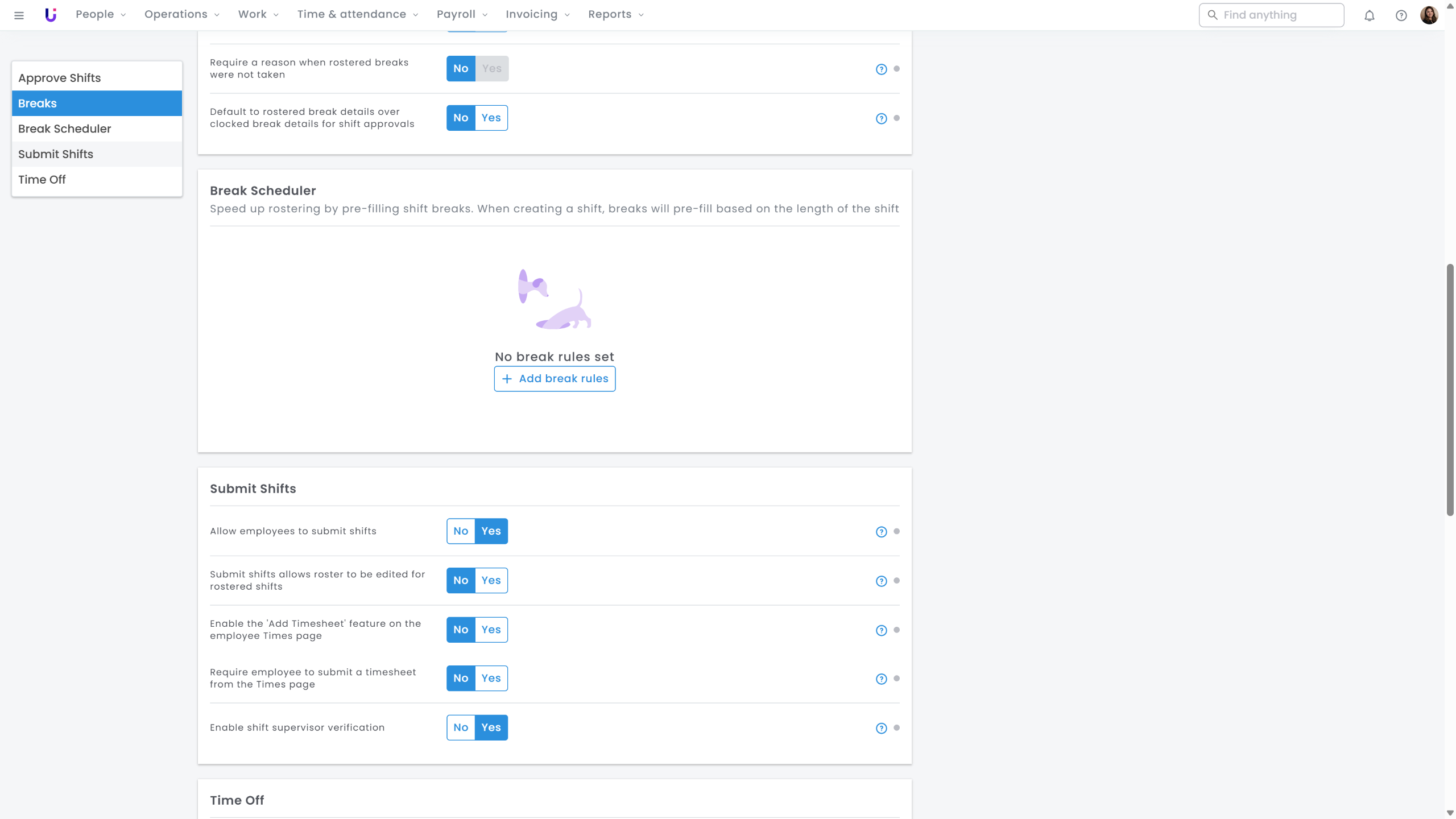Set Default to rostered break details to Yes
The height and width of the screenshot is (819, 1456).
click(x=491, y=118)
